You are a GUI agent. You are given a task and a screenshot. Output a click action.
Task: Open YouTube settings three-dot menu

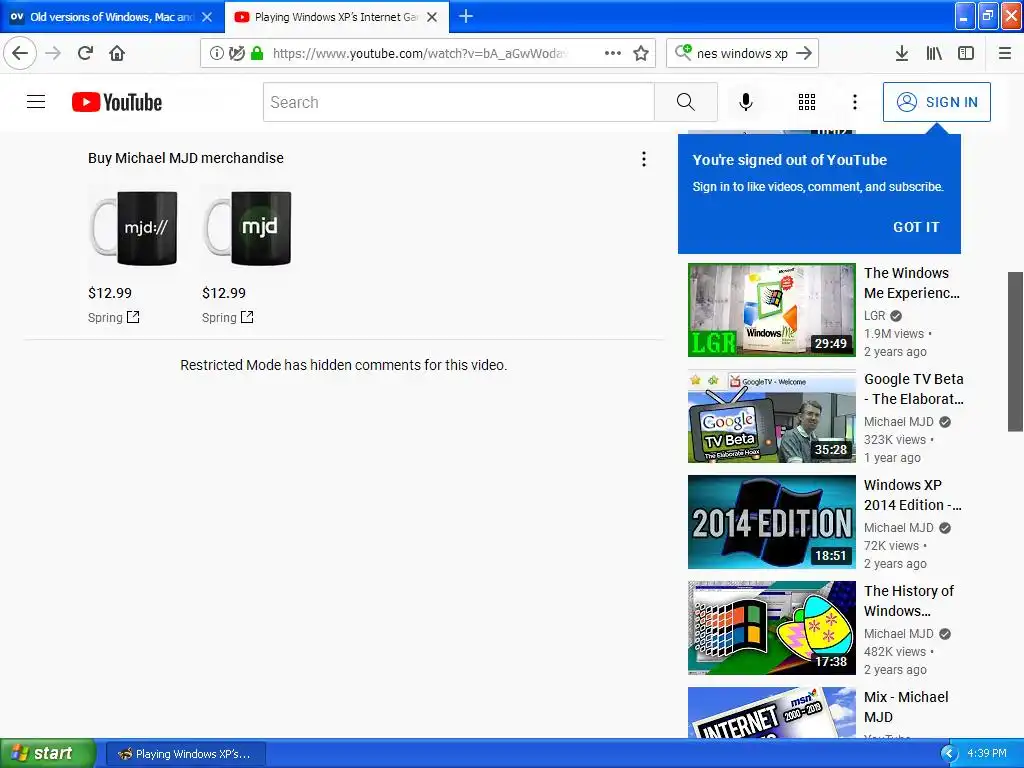[x=855, y=102]
